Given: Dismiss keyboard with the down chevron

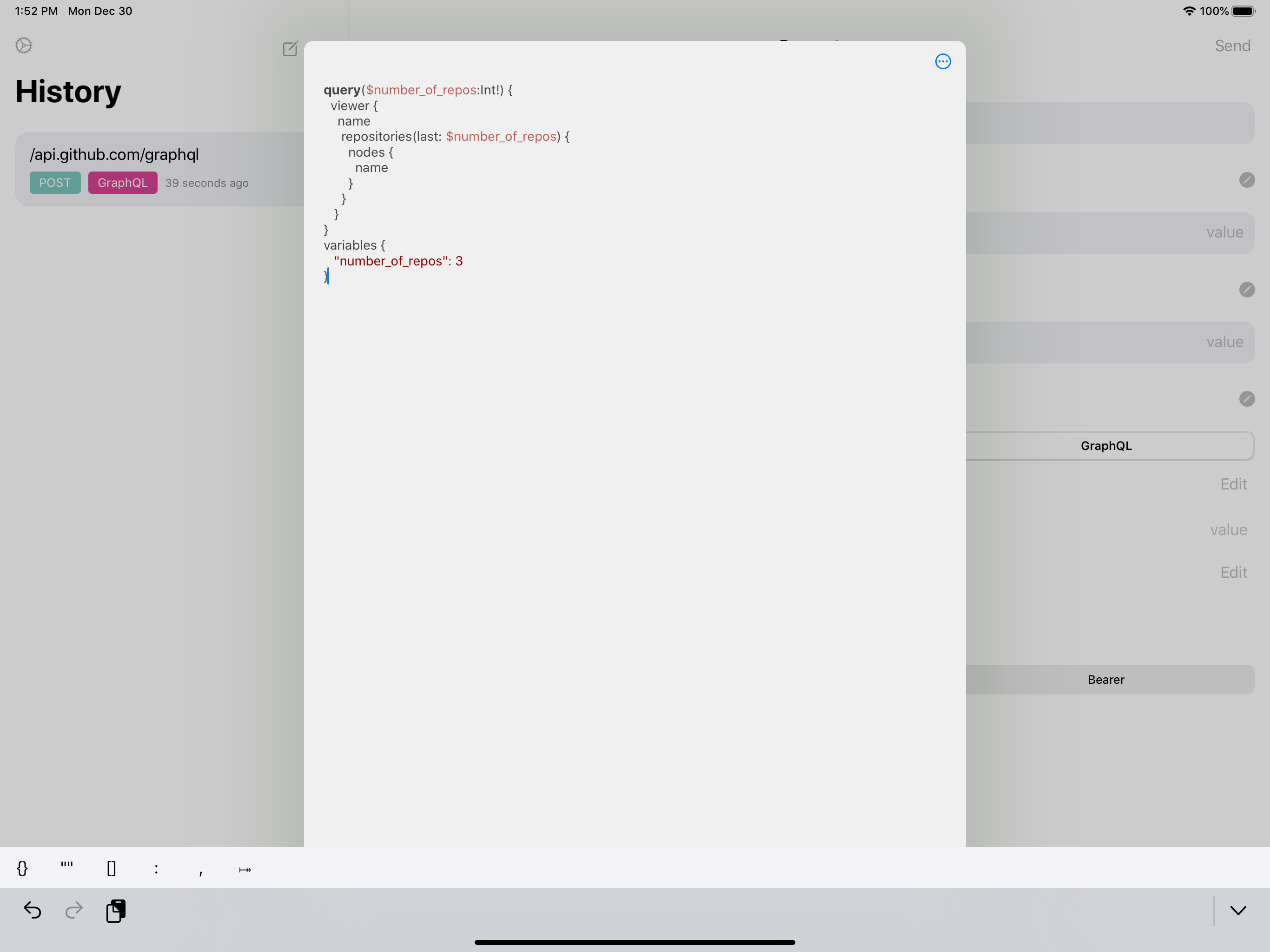Looking at the screenshot, I should [1238, 910].
